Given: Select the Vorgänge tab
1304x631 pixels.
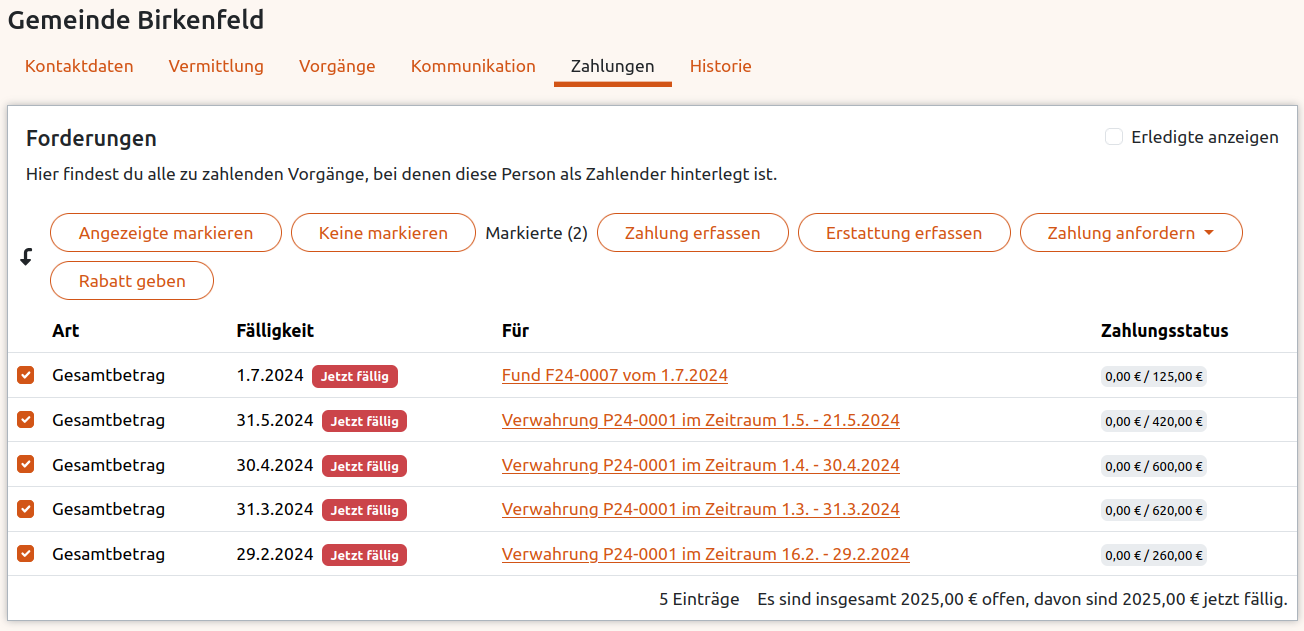Looking at the screenshot, I should 336,66.
